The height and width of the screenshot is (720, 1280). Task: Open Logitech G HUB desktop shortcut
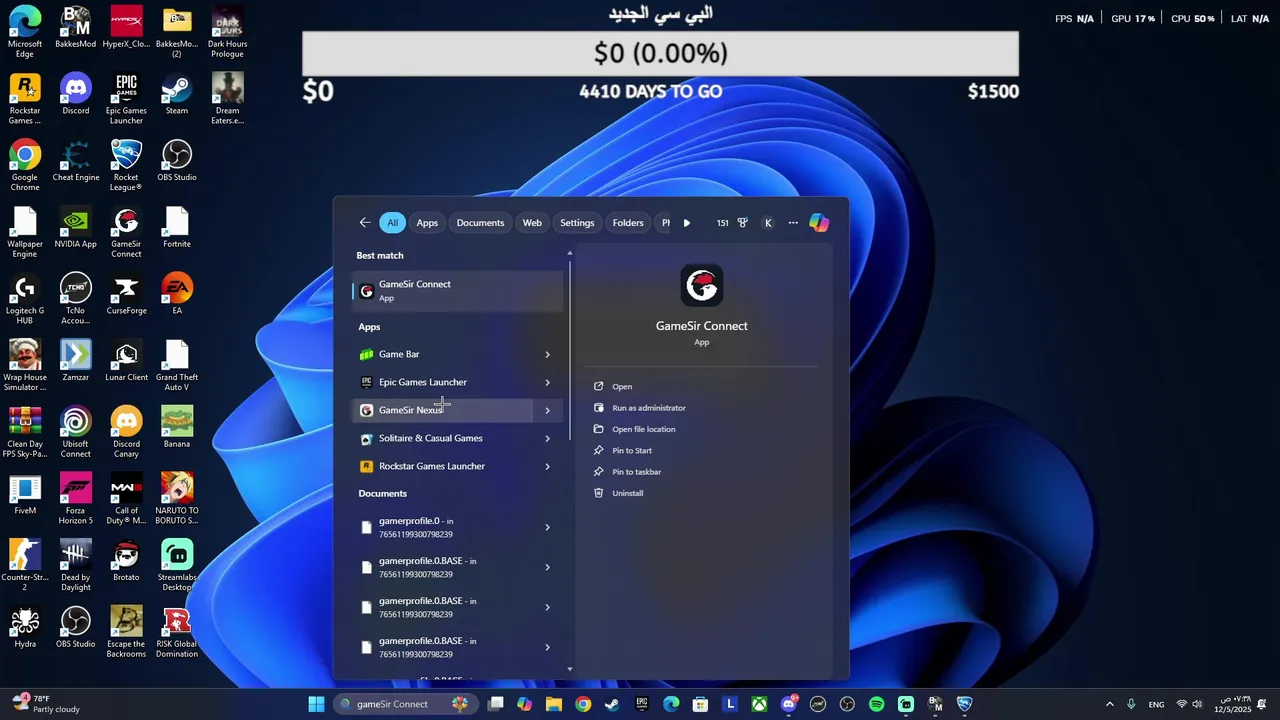(25, 300)
